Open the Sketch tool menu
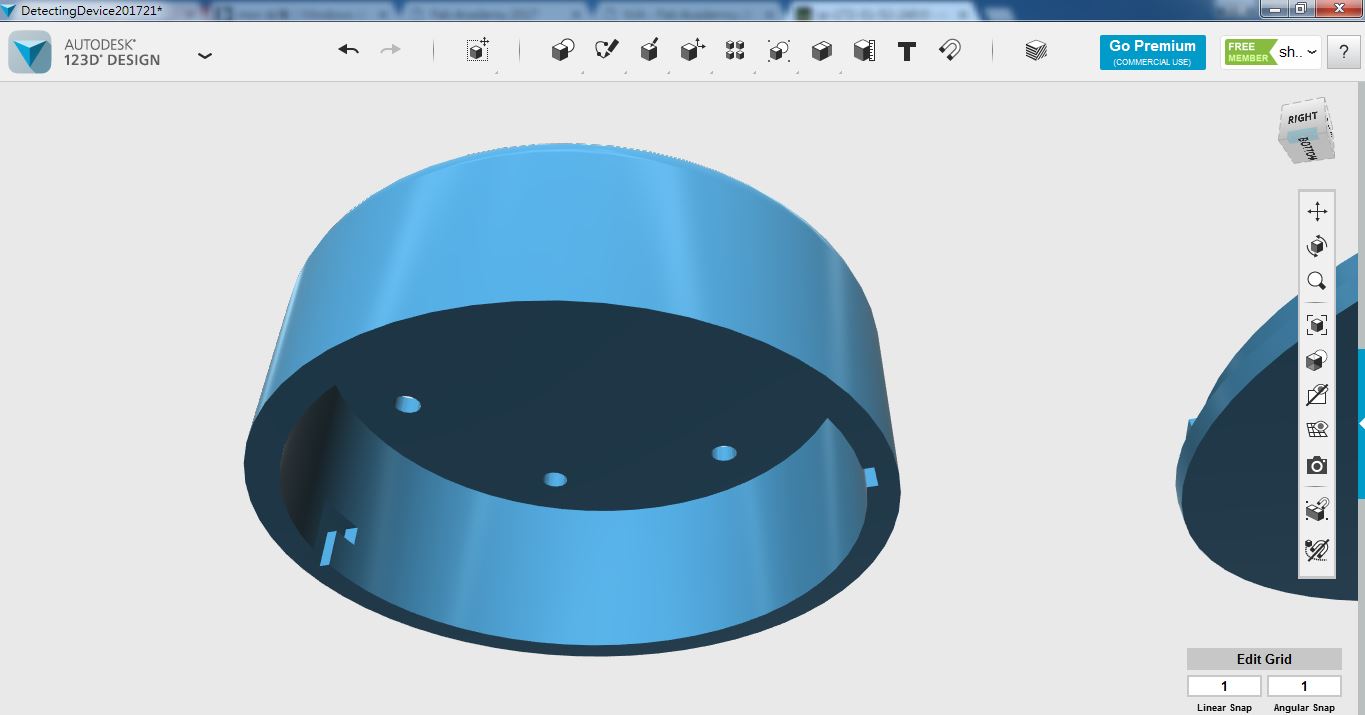The image size is (1365, 715). pos(607,50)
